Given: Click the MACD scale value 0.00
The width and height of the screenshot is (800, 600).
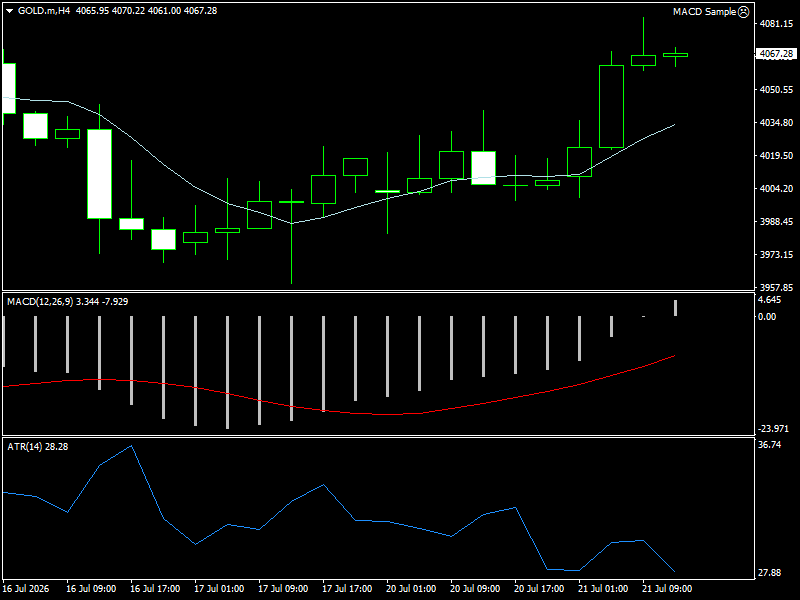Looking at the screenshot, I should [767, 316].
